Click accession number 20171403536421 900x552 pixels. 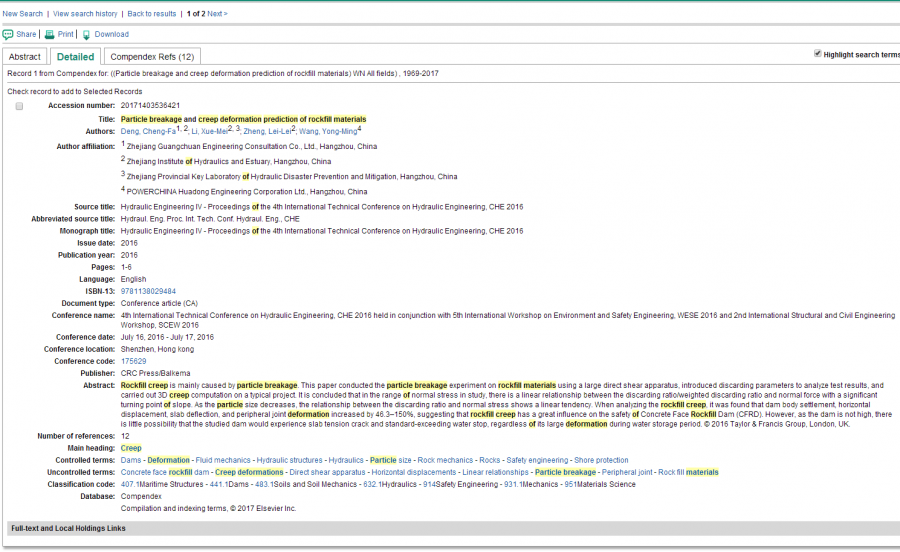[x=150, y=106]
